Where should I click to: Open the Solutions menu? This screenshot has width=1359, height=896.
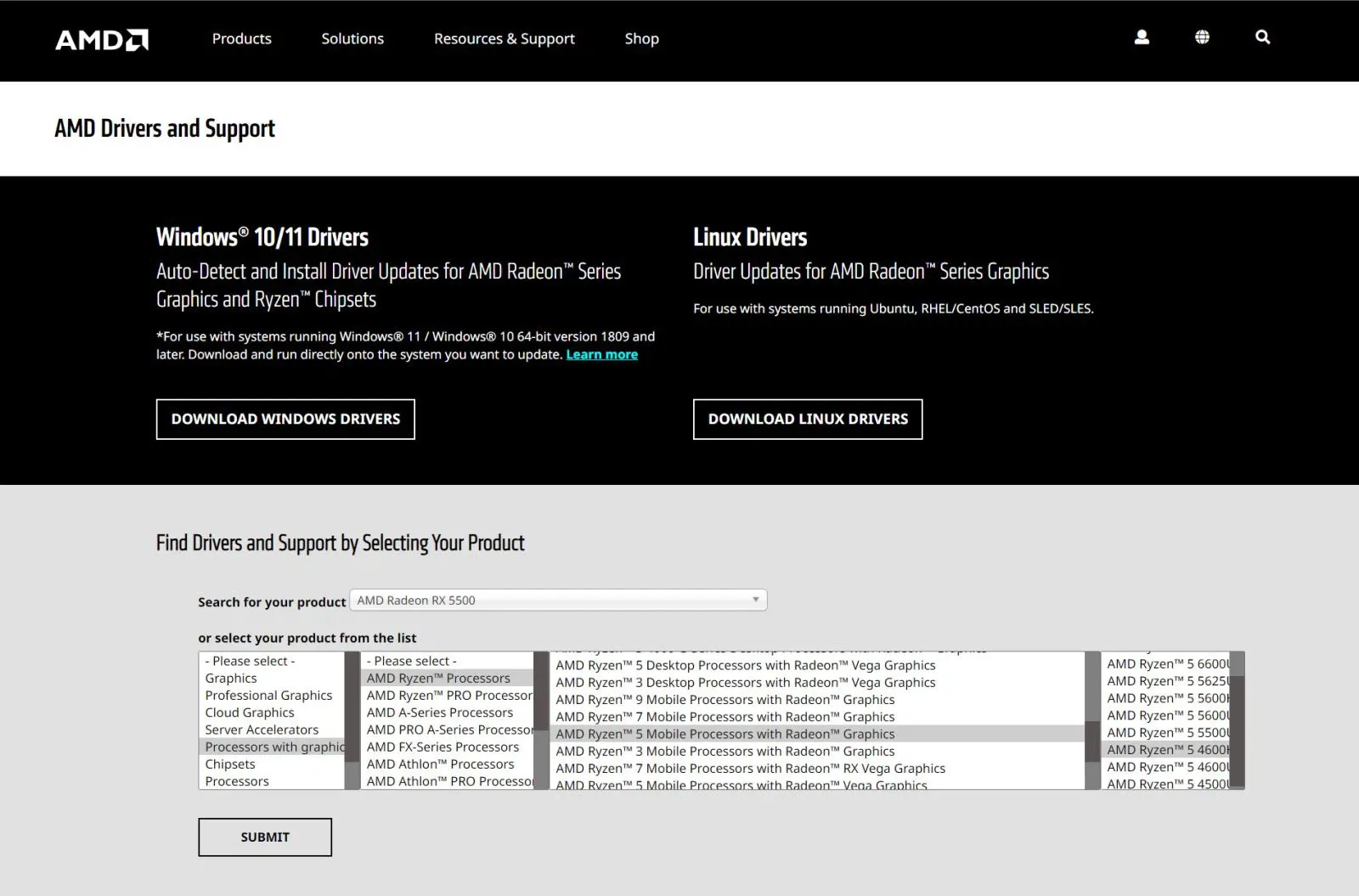click(x=352, y=39)
